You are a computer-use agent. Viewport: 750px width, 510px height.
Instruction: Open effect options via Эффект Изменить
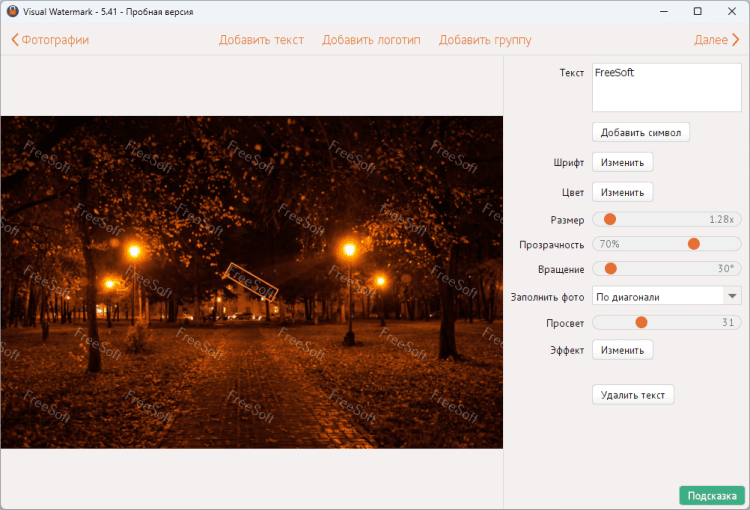click(622, 350)
